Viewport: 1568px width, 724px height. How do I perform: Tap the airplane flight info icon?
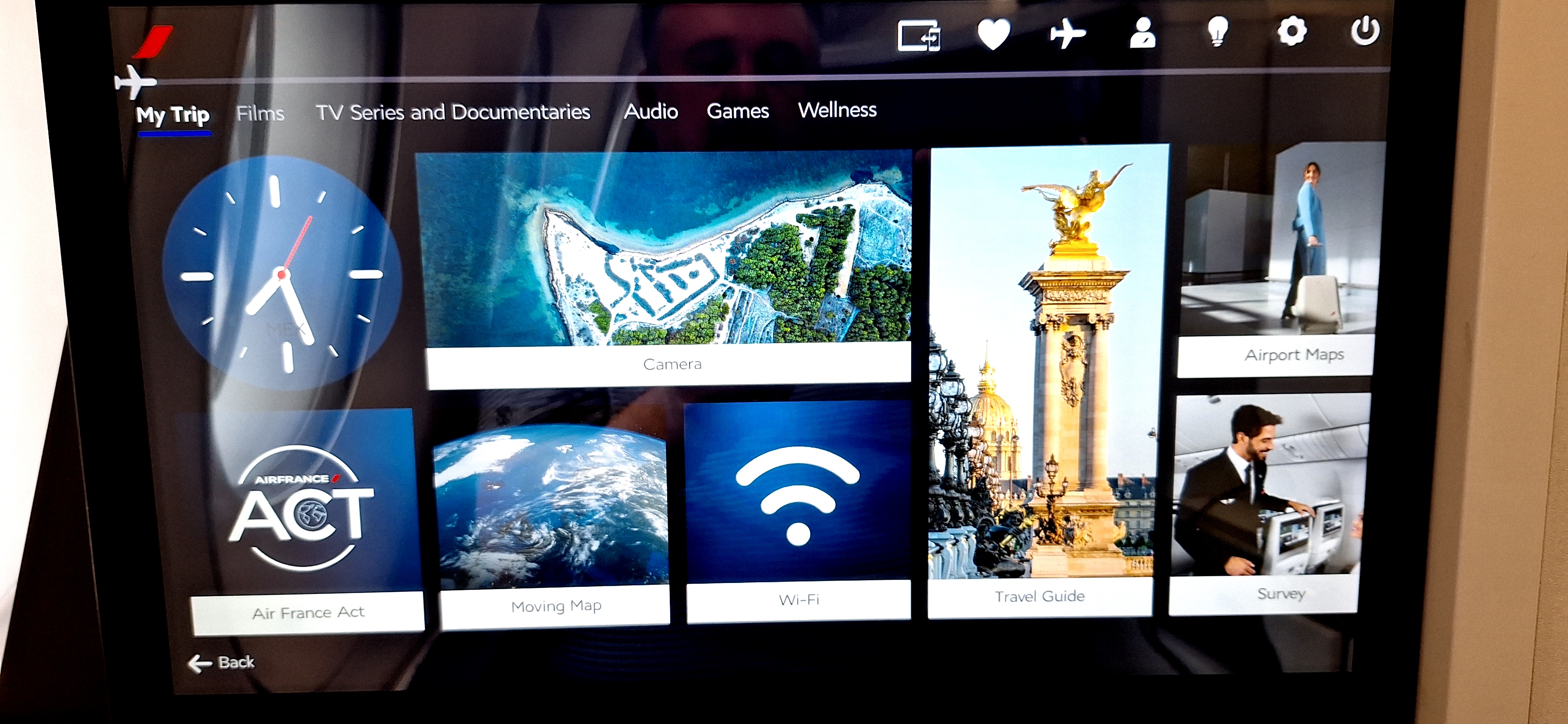coord(1067,33)
